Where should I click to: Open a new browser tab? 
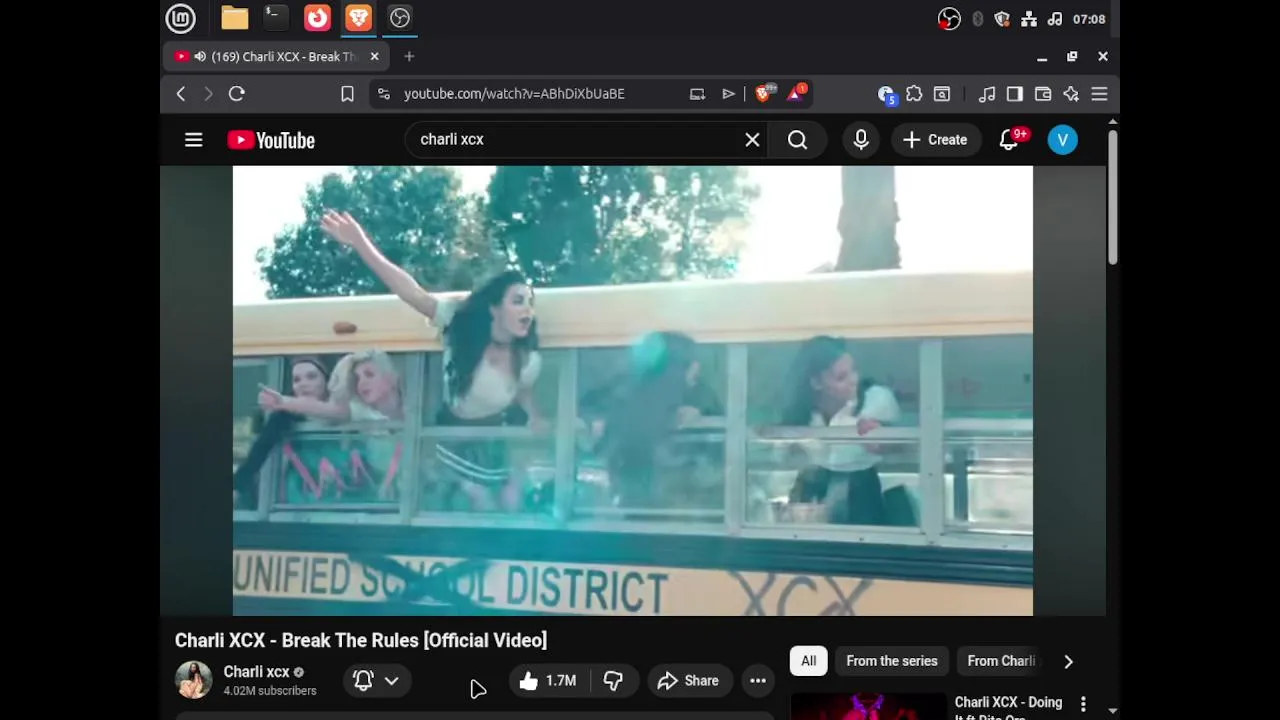409,57
